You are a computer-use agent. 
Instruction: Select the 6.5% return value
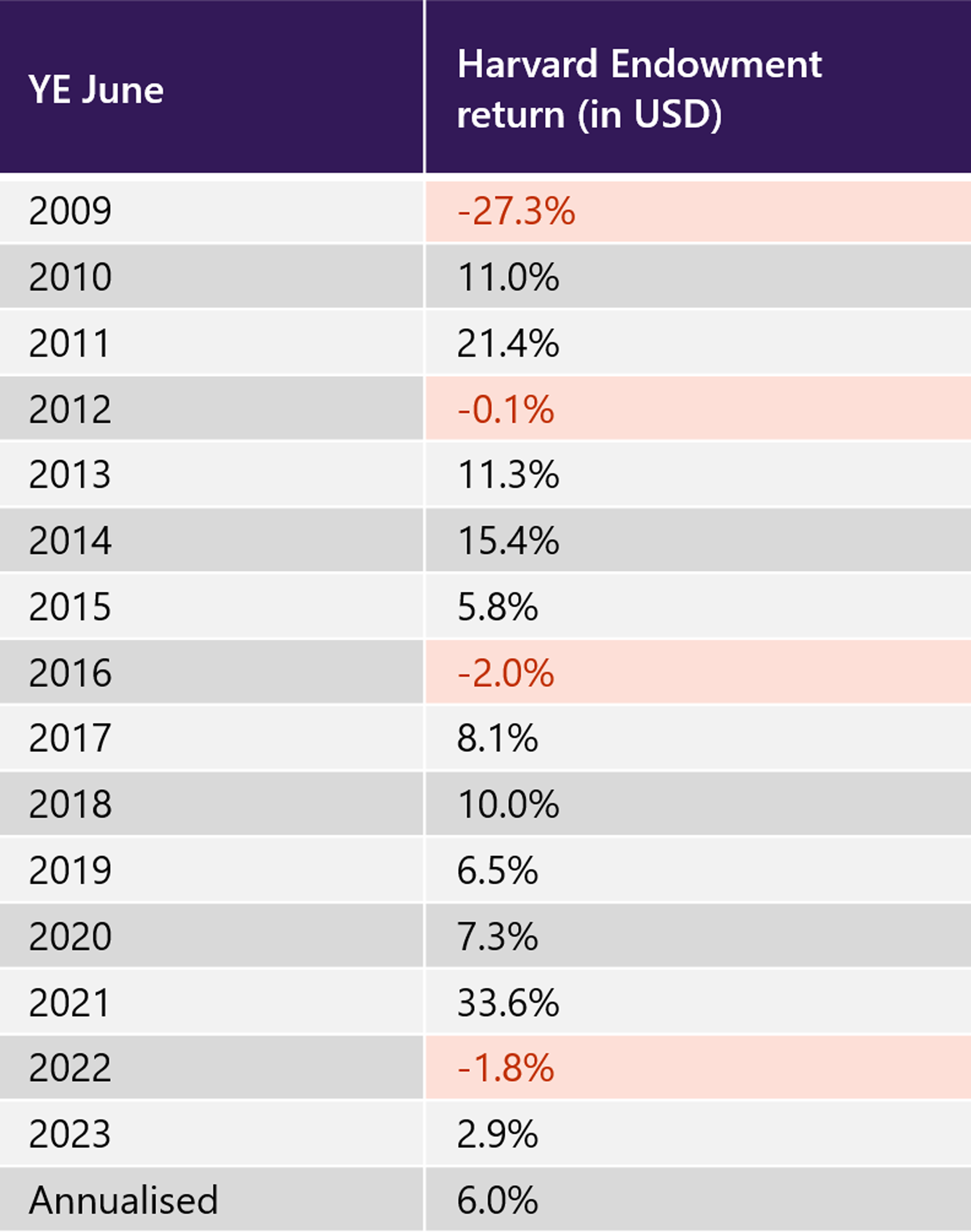pyautogui.click(x=497, y=870)
